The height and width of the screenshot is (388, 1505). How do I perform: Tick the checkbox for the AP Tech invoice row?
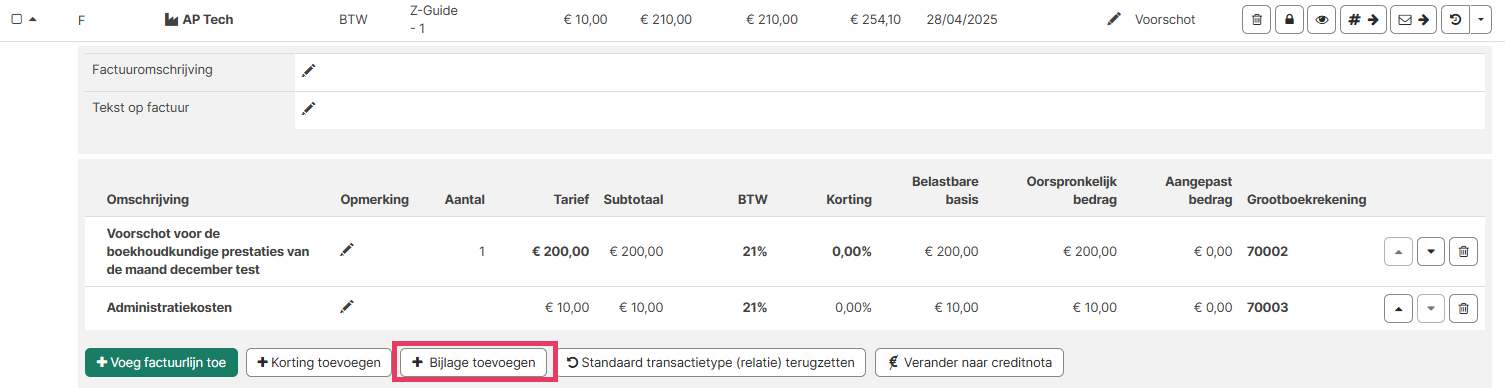(16, 19)
